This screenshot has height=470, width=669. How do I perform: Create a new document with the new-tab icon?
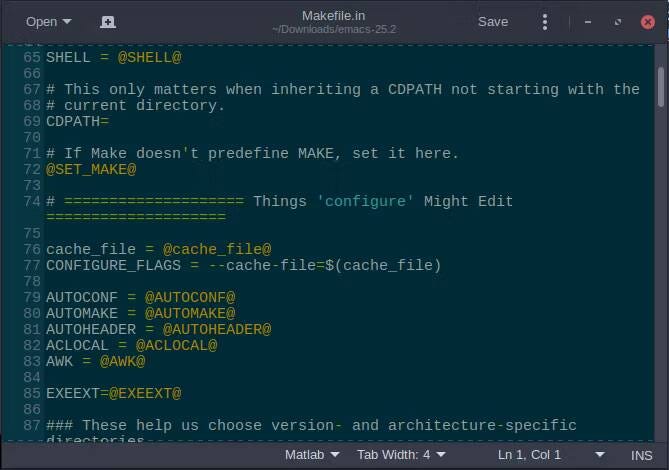[108, 21]
